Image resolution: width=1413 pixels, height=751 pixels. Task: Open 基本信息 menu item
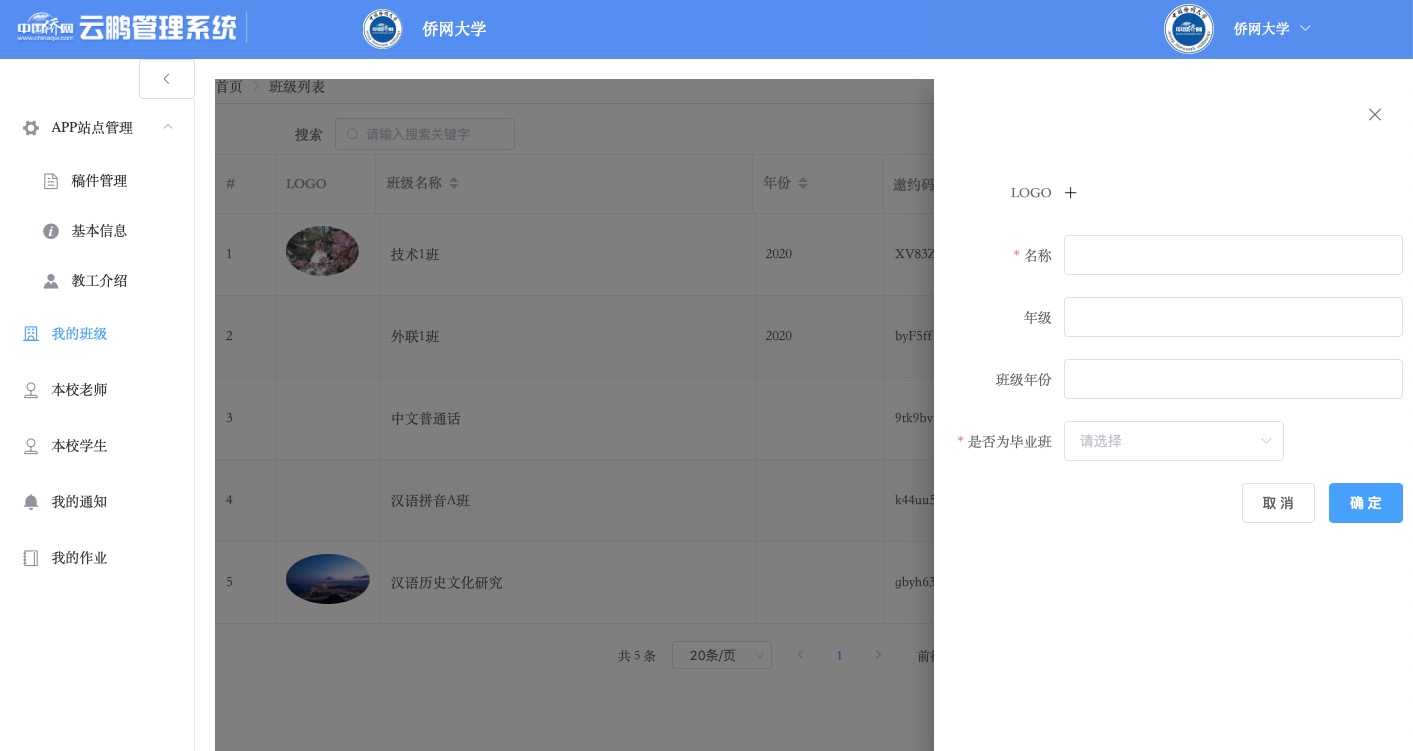pyautogui.click(x=97, y=231)
